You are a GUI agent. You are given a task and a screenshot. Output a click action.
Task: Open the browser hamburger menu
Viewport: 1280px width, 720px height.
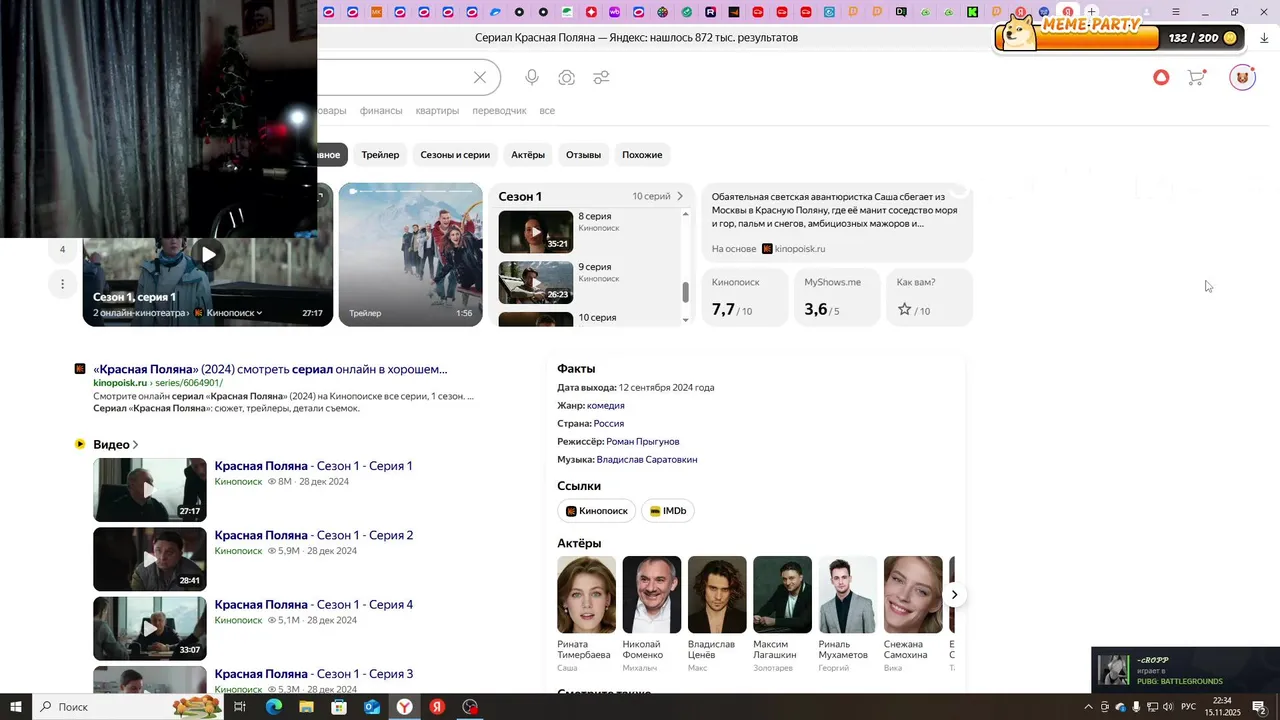[x=1175, y=12]
